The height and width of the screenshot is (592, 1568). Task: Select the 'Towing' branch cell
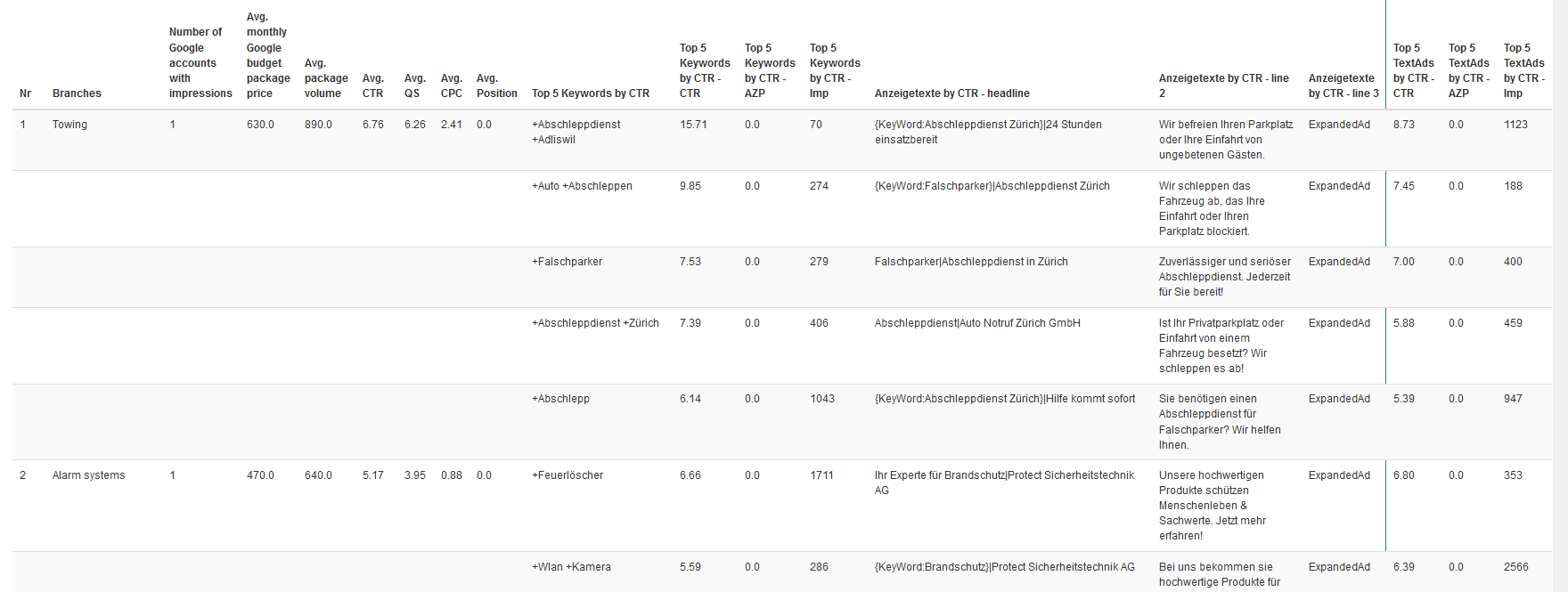pos(69,125)
